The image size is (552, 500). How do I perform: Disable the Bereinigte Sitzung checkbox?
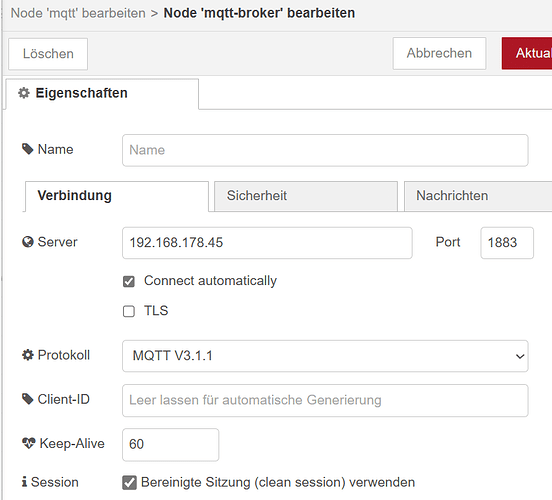click(x=129, y=483)
